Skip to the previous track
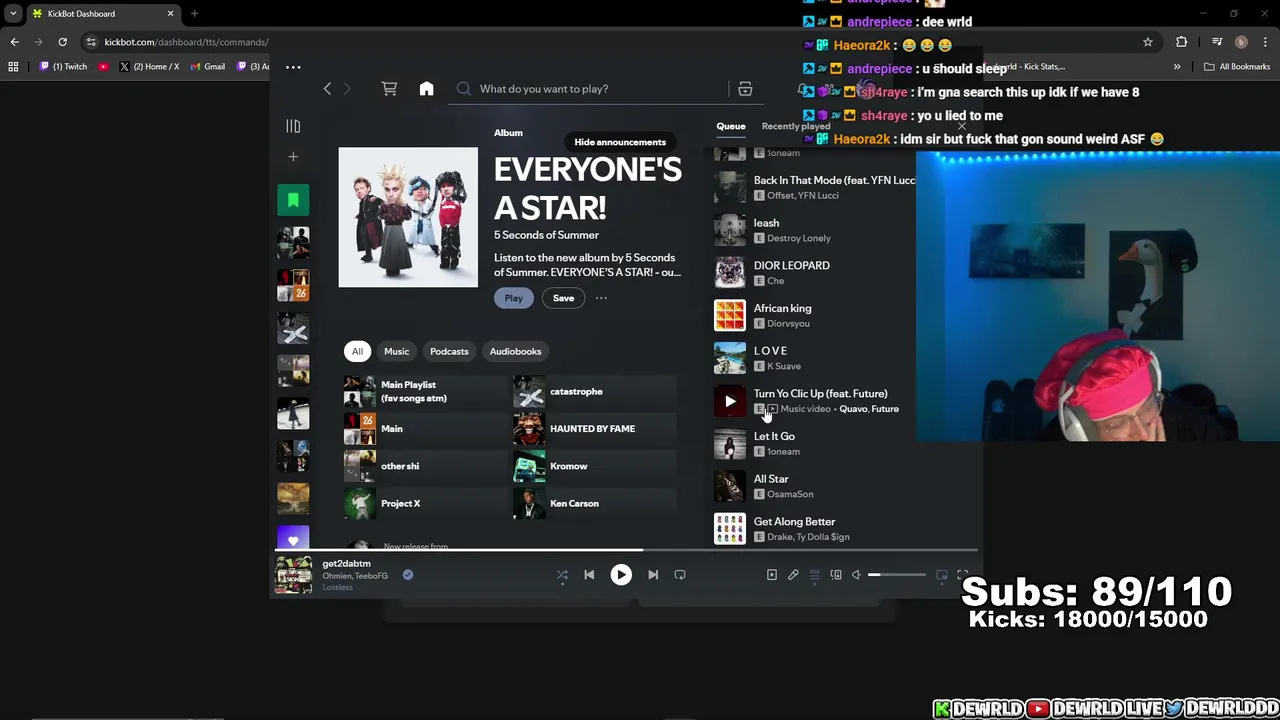 click(x=589, y=575)
